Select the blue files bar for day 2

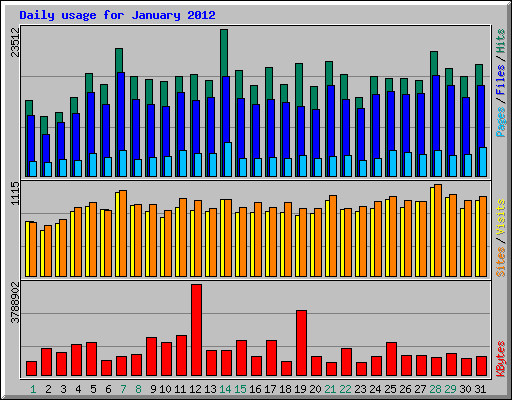pos(46,148)
